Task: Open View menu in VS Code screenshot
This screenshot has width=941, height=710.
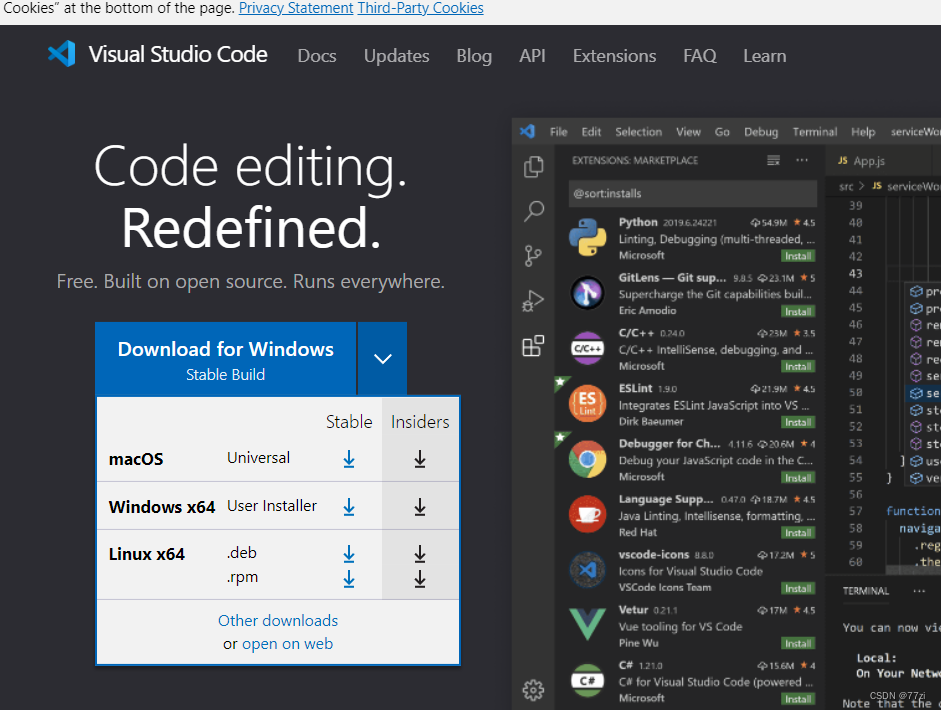Action: point(688,131)
